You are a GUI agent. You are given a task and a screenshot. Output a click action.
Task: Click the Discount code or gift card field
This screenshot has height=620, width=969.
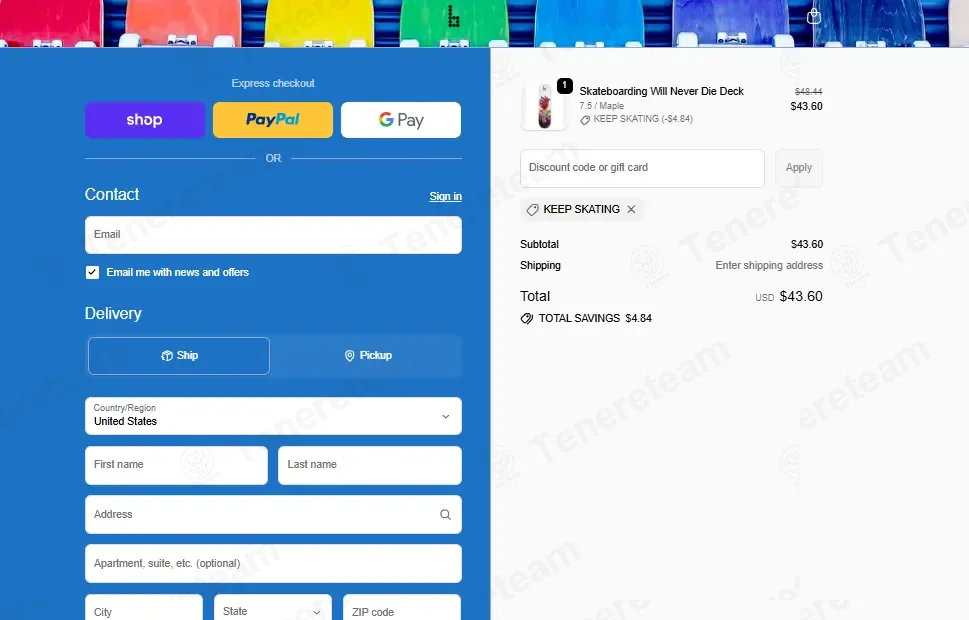[x=642, y=168]
